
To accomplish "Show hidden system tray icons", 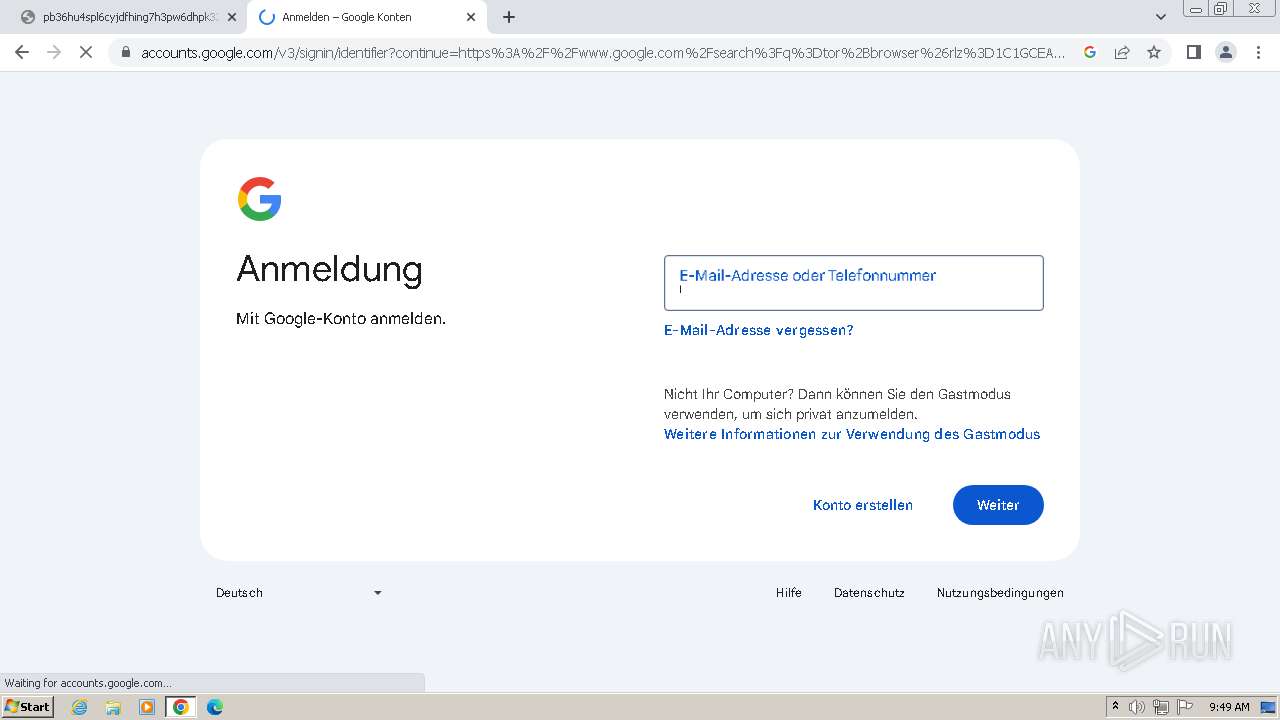I will (x=1116, y=707).
